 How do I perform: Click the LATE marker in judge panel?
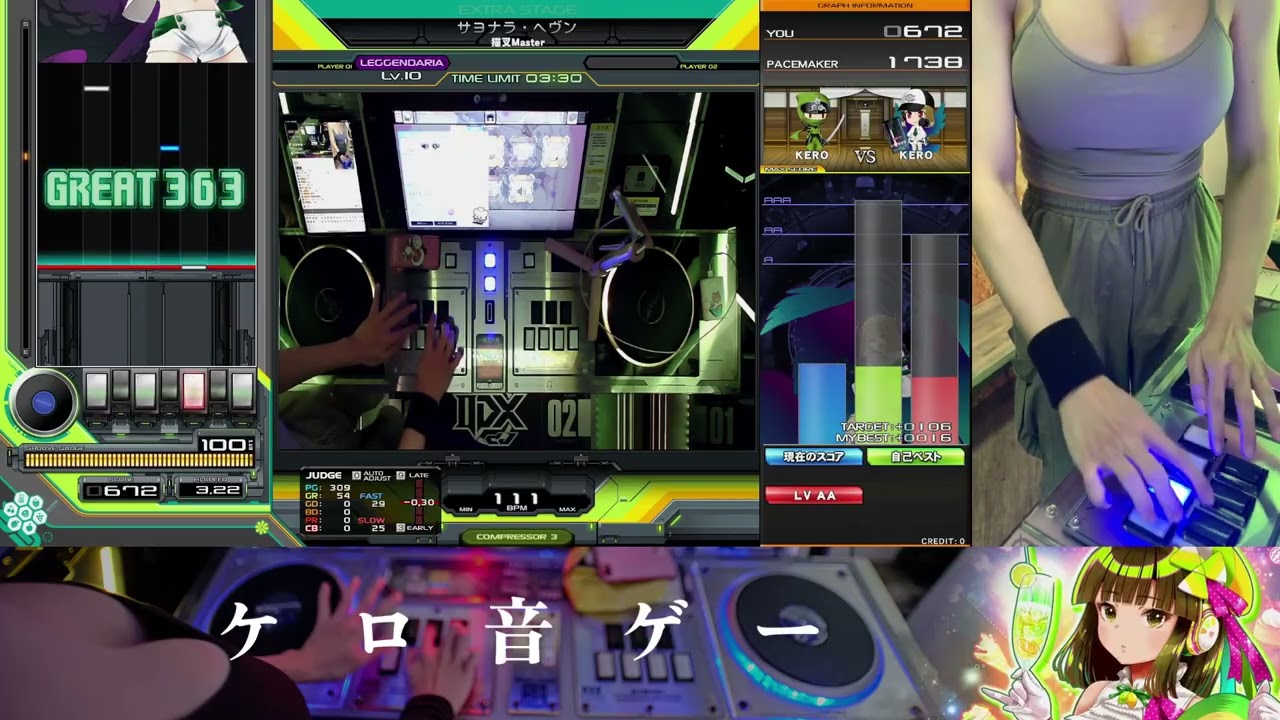click(414, 475)
